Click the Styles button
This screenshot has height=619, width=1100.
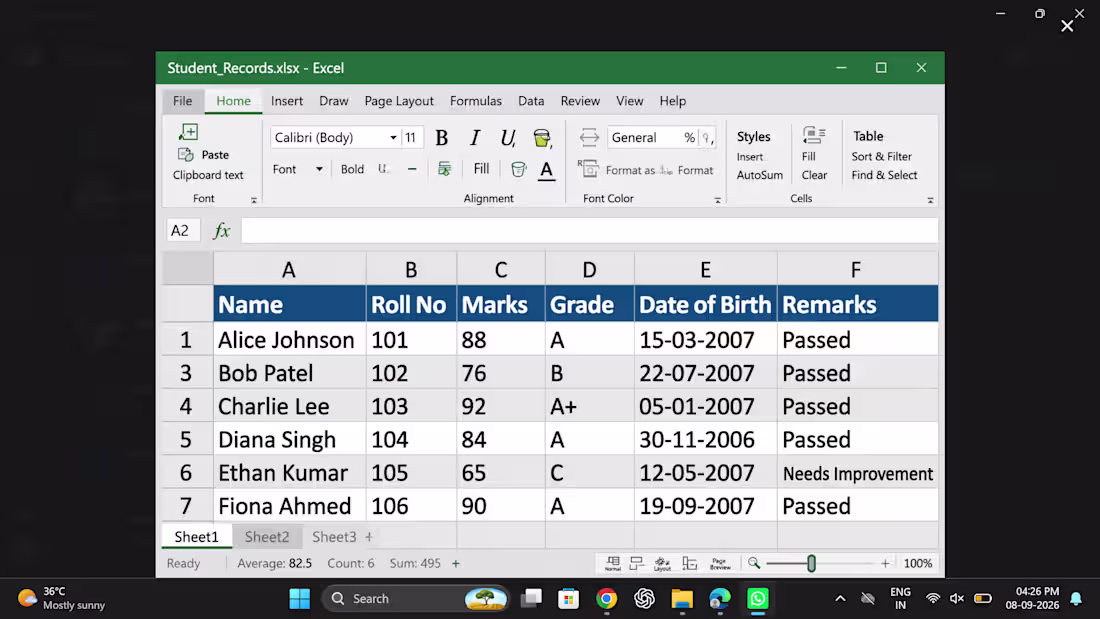[x=753, y=136]
